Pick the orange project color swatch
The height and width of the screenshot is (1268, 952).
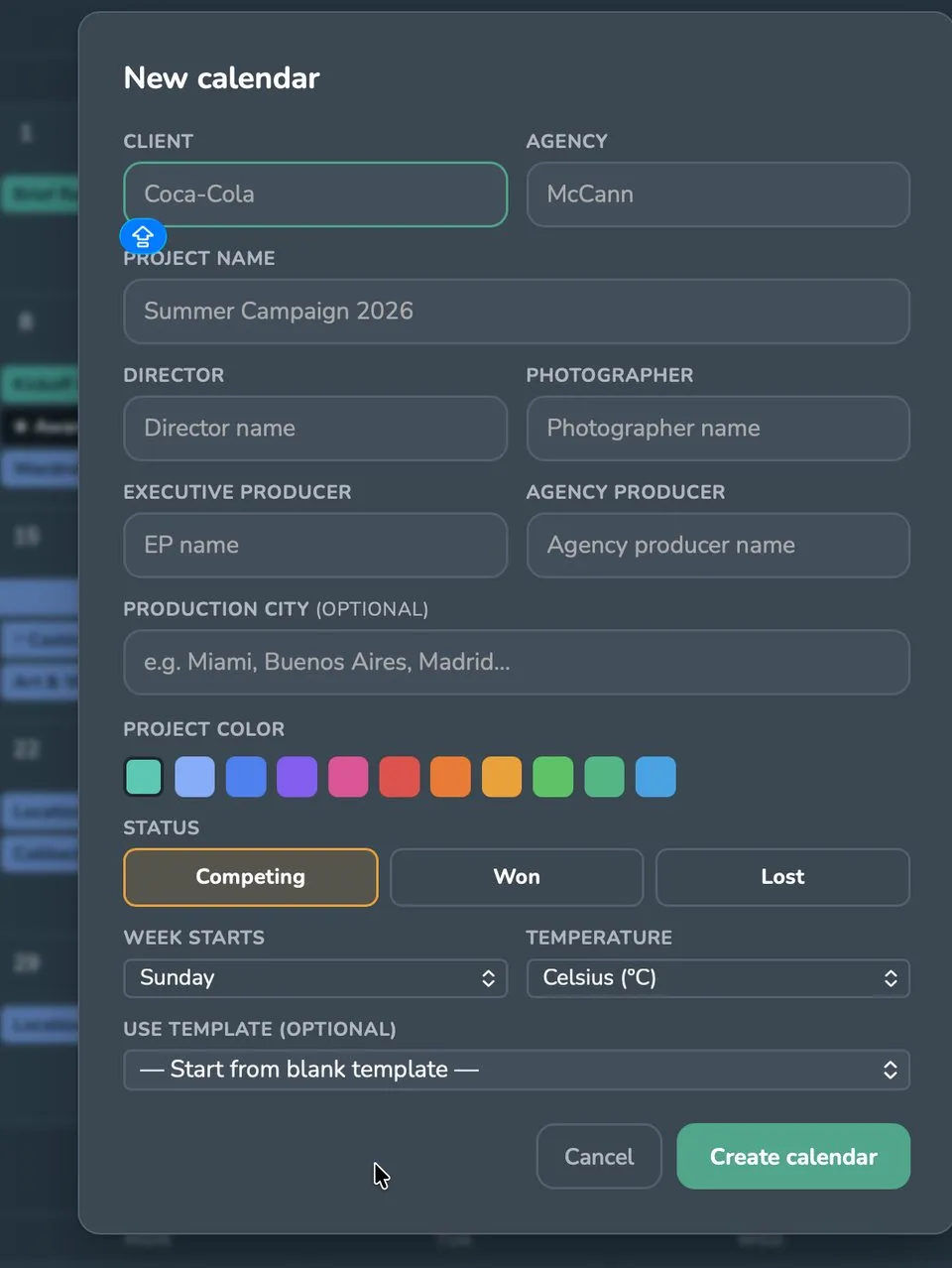pos(450,777)
